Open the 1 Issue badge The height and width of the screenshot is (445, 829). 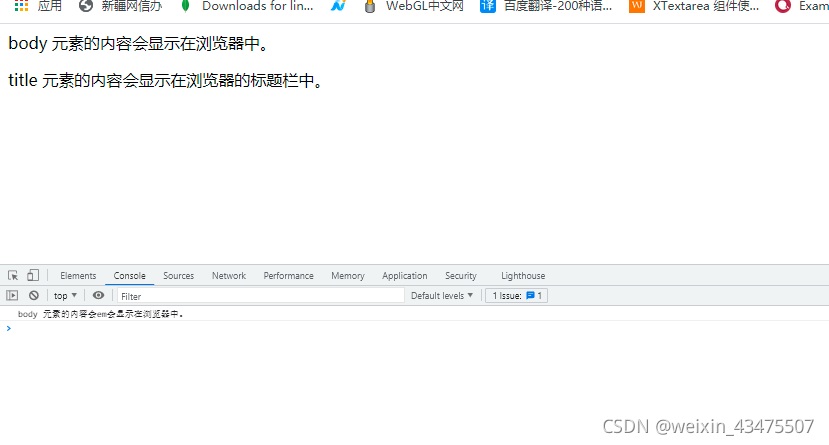click(x=517, y=295)
